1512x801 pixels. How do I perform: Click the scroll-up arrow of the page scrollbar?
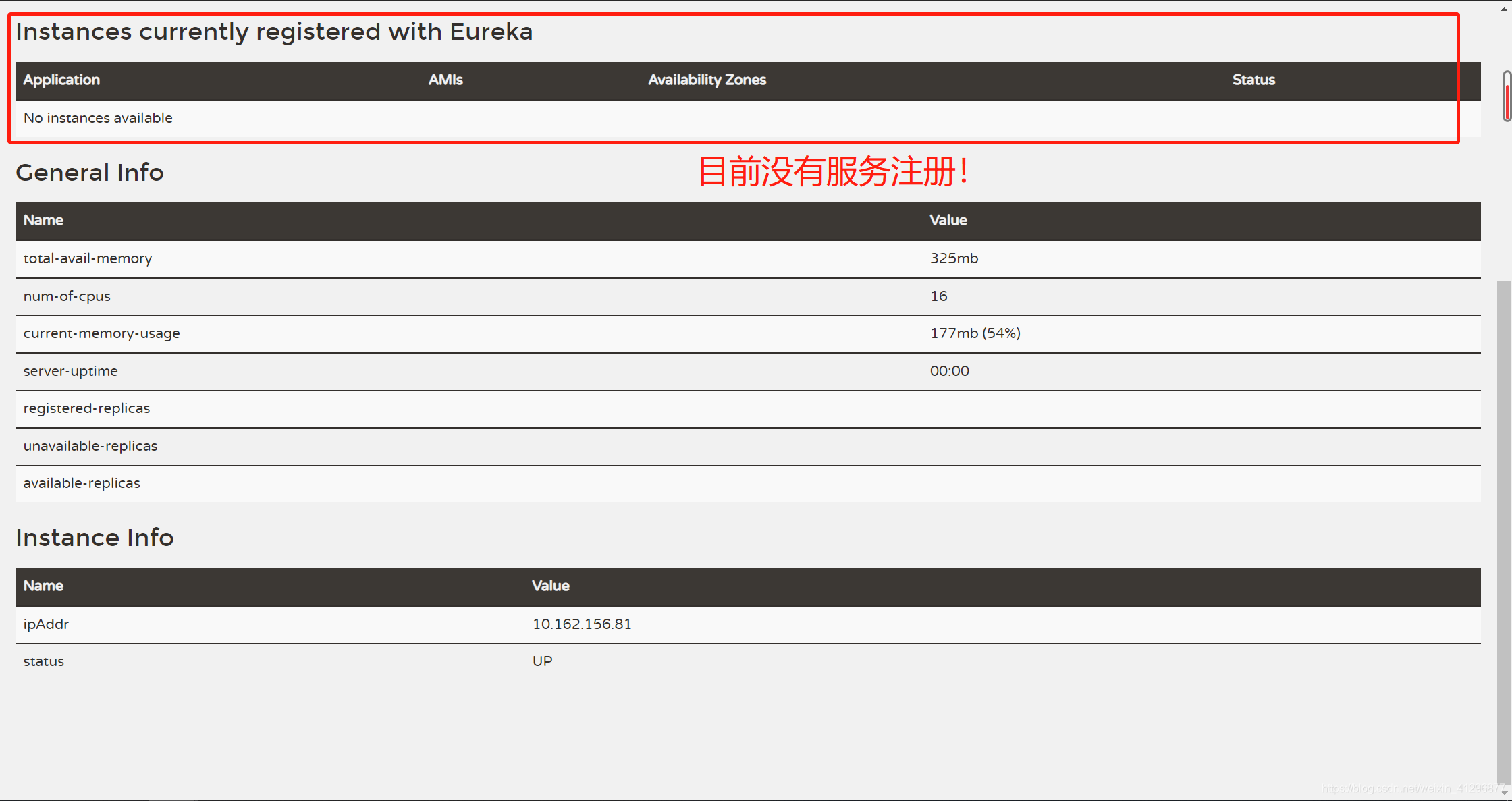click(1505, 9)
